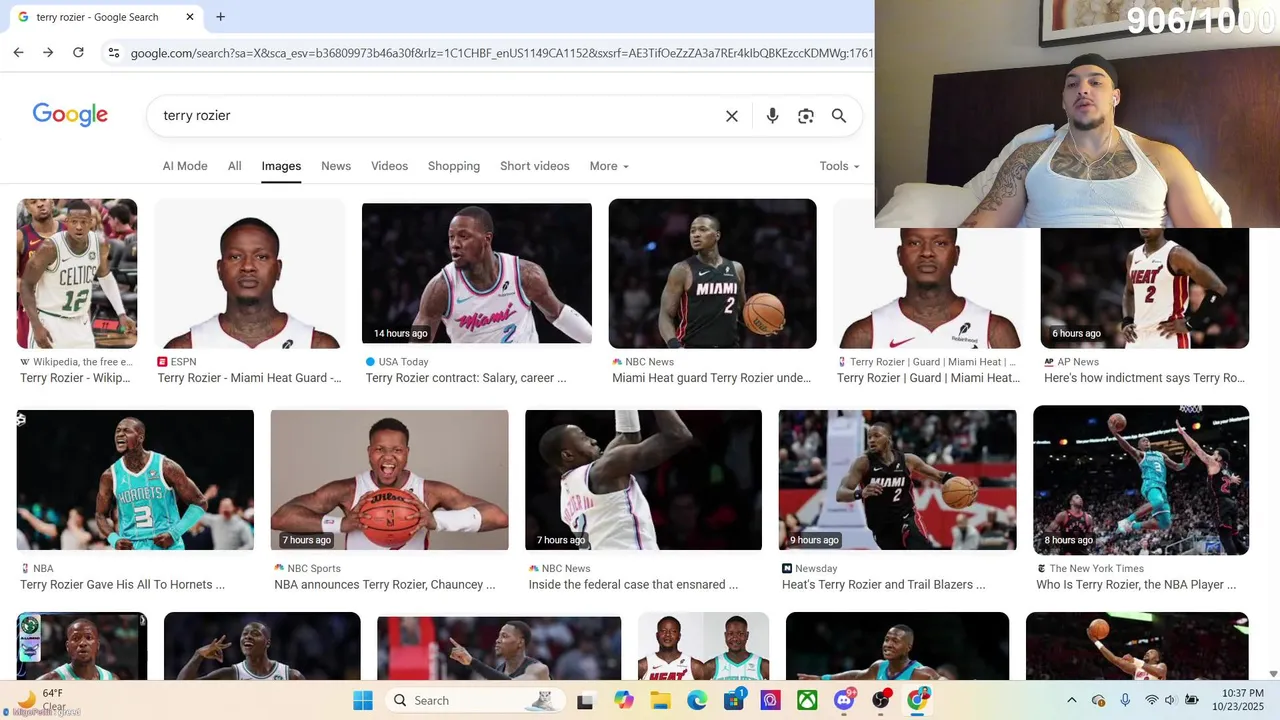Screen dimensions: 1280x720
Task: Click 'NBA announces Terry Rozier, Chauncey' link
Action: pyautogui.click(x=385, y=584)
